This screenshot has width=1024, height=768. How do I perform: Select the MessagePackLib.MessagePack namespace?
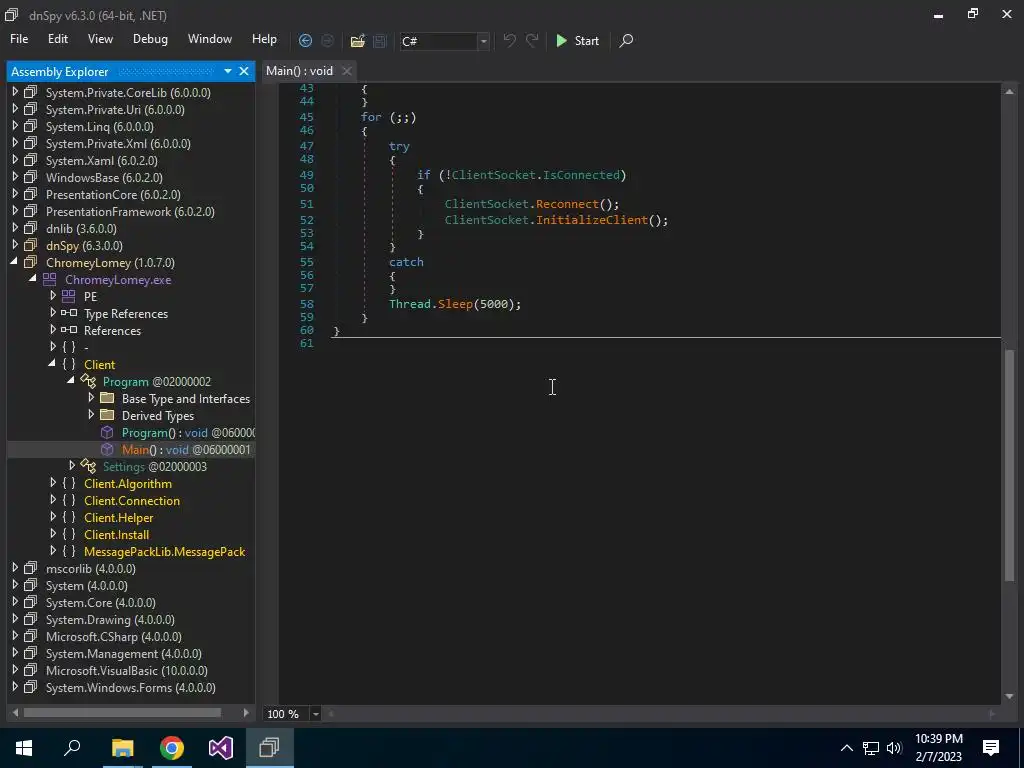tap(165, 551)
